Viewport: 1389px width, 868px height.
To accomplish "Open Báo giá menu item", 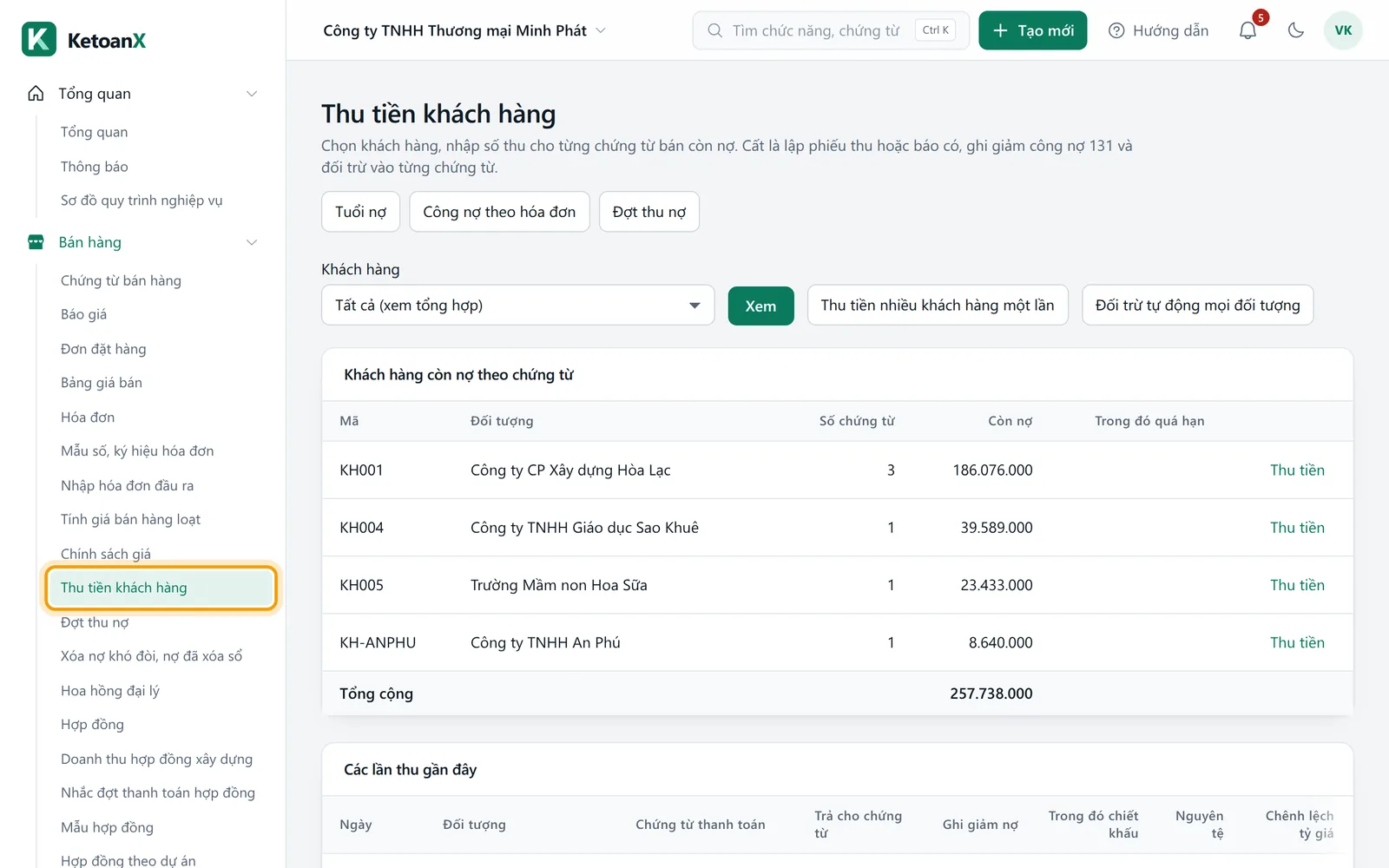I will pyautogui.click(x=83, y=314).
